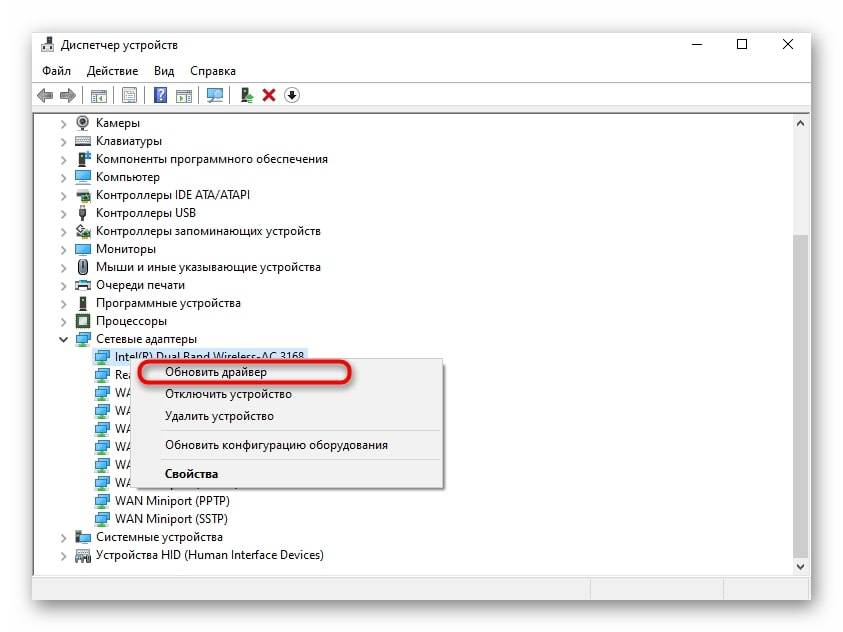Select WAN Miniport (SSTP) adapter
This screenshot has height=632, width=843.
(x=171, y=519)
